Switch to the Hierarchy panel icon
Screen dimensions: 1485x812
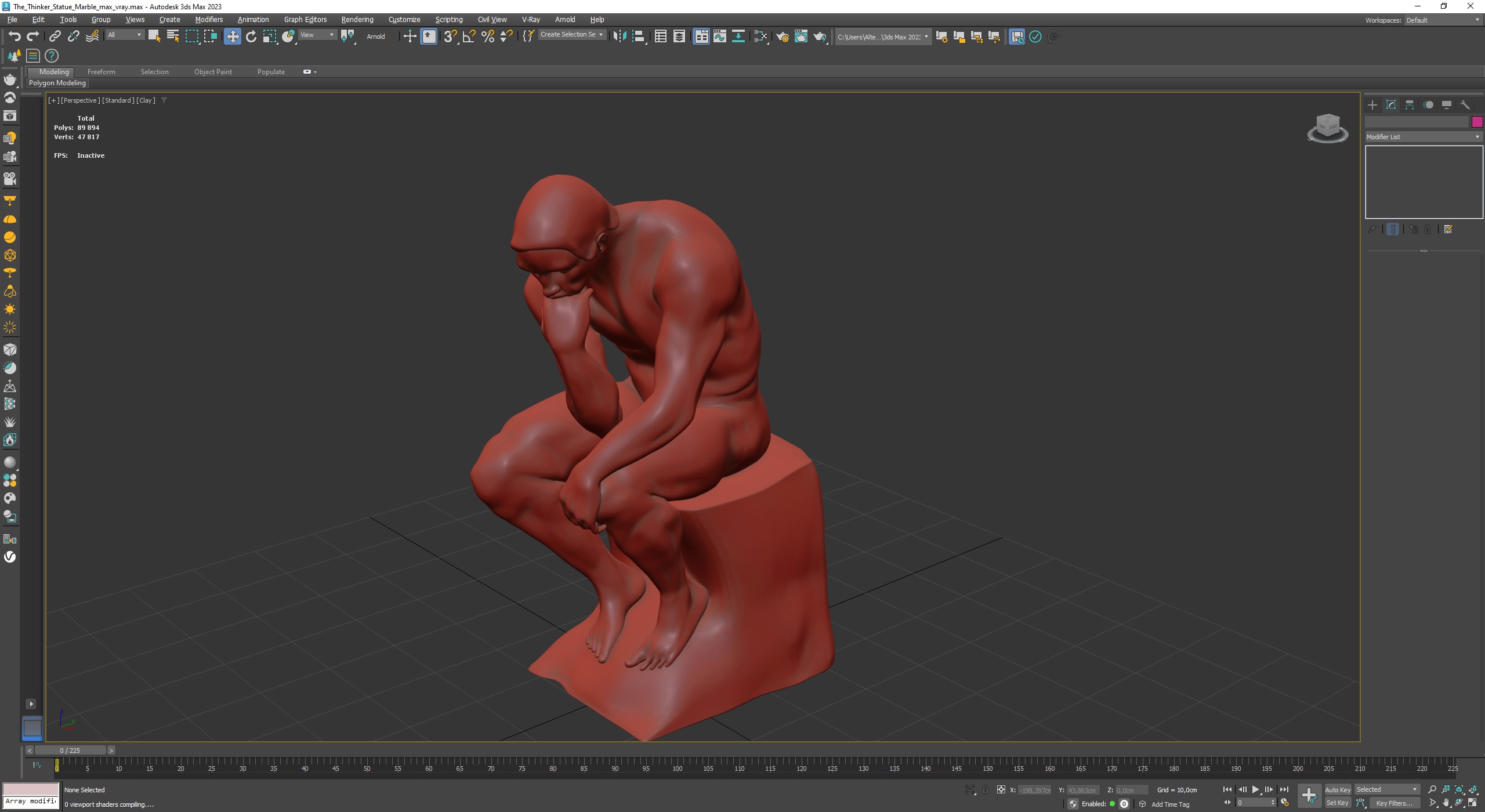coord(1410,105)
